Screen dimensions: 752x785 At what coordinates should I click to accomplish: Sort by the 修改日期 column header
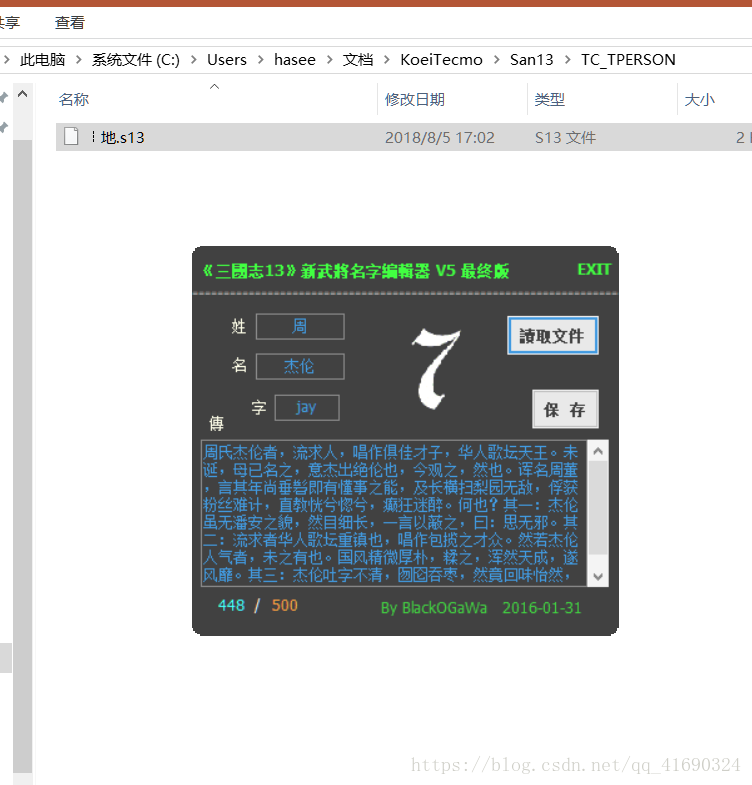pos(415,100)
